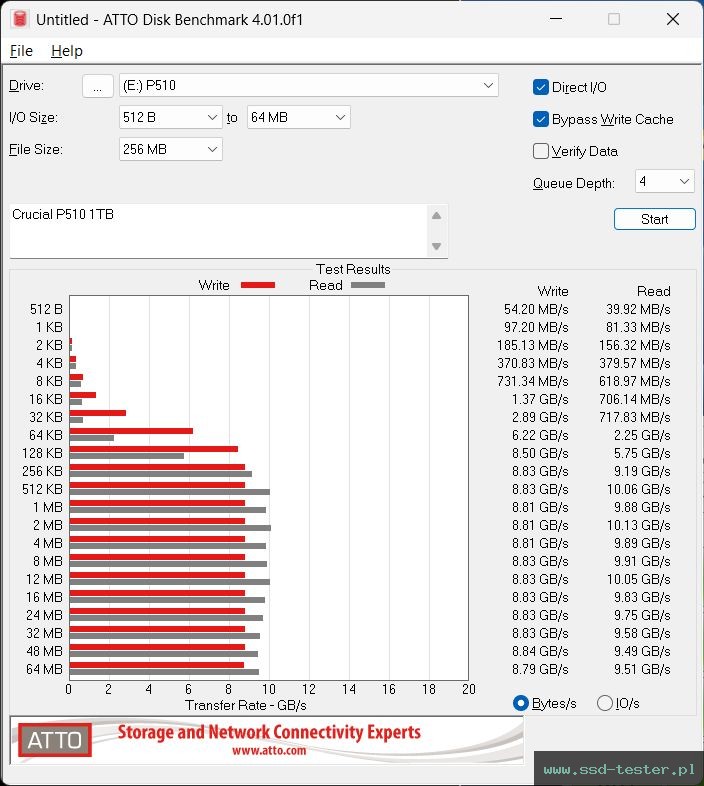Click the 185.13 MB/s write value
Screen dimensions: 704x786
(533, 345)
